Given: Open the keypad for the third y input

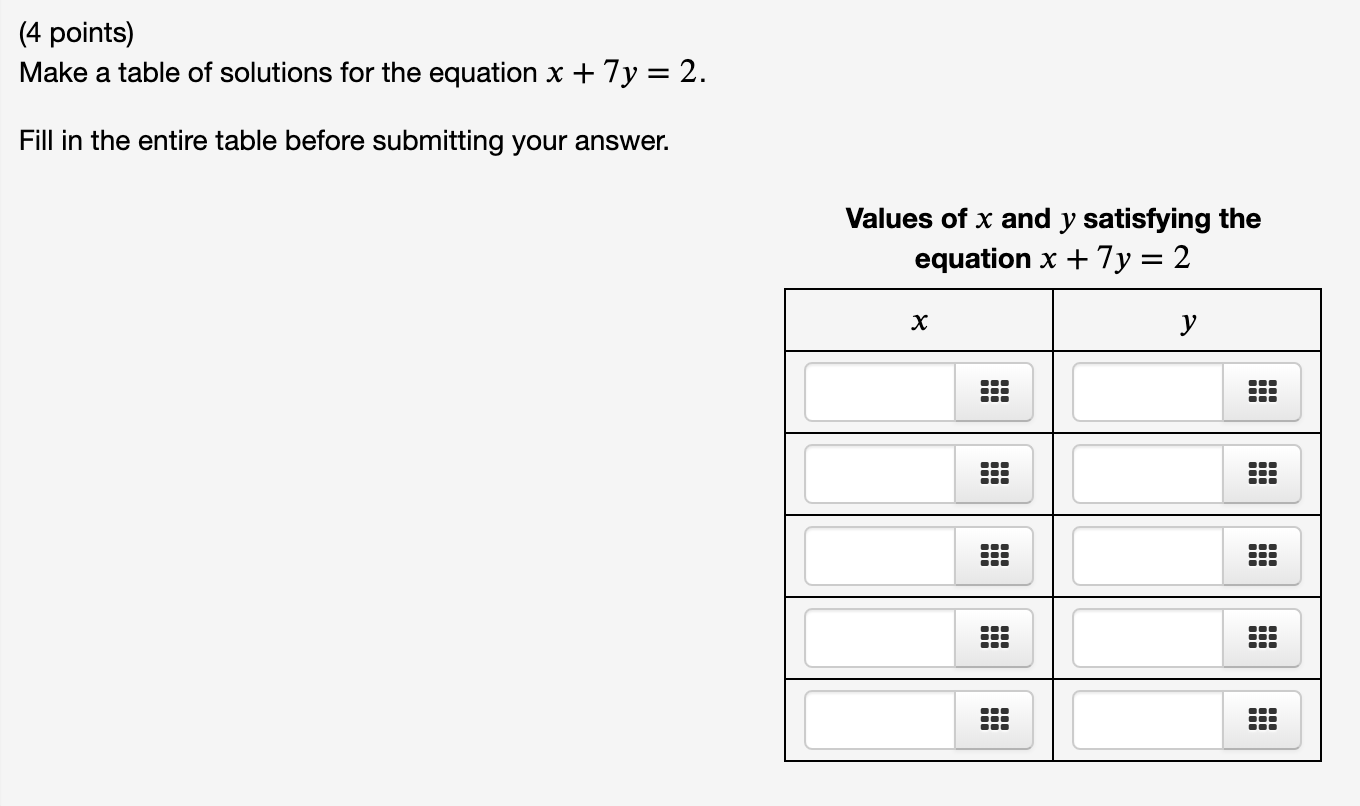Looking at the screenshot, I should click(x=1263, y=556).
